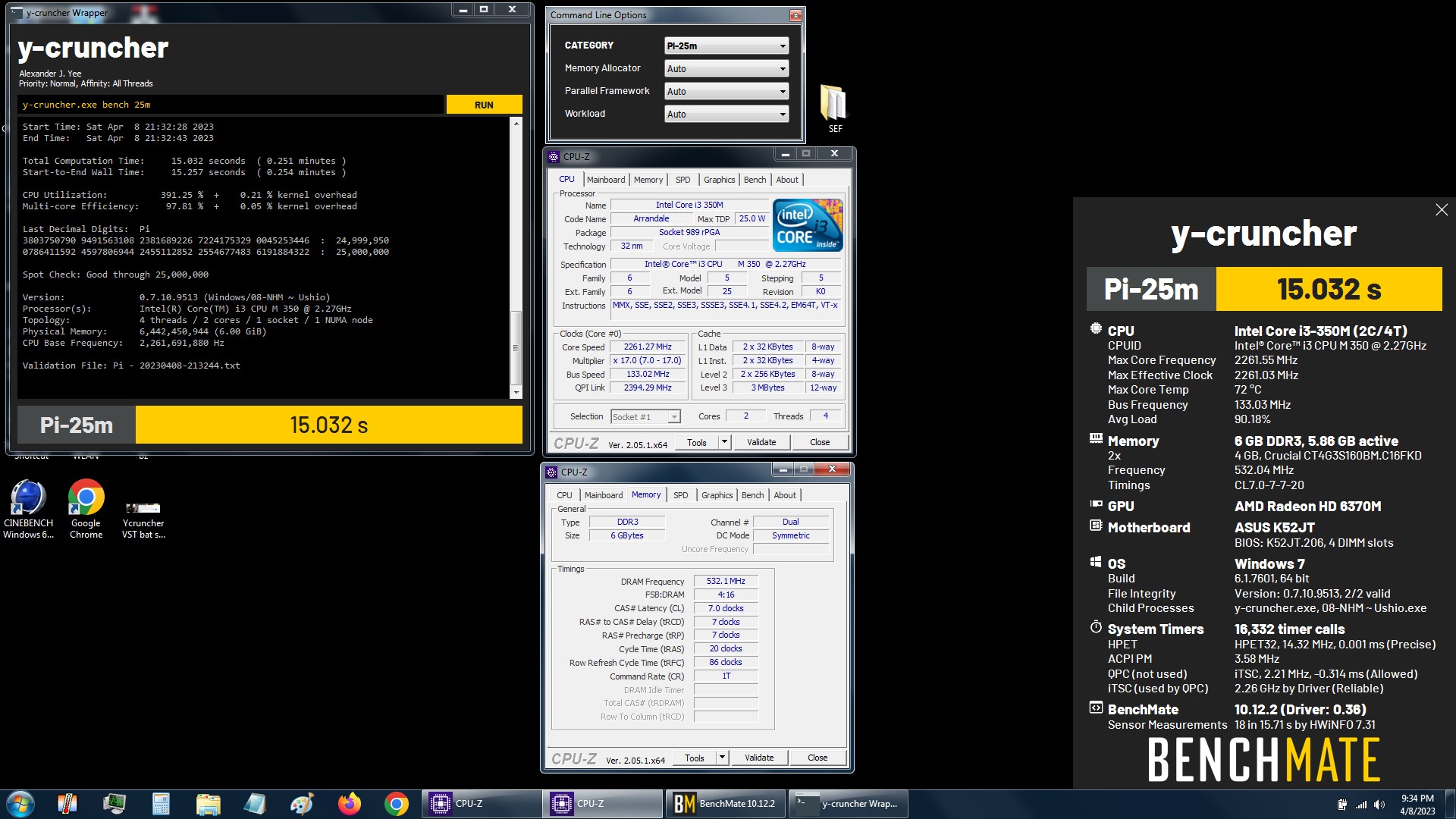Viewport: 1456px width, 819px height.
Task: Open the CATEGORY dropdown showing Pi-25m
Action: (726, 46)
